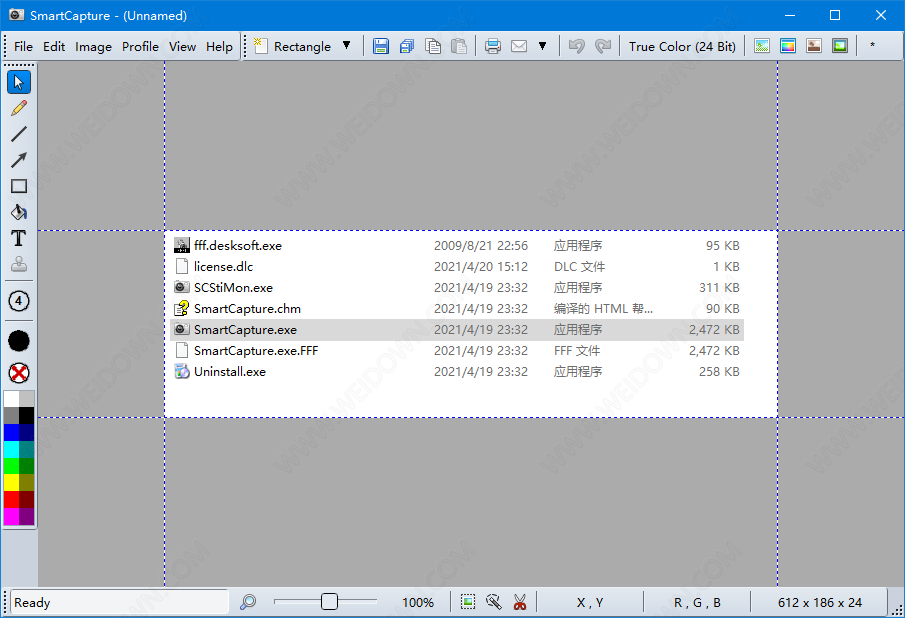Screen dimensions: 905x618
Task: Click the red scissors crop icon
Action: [x=520, y=602]
